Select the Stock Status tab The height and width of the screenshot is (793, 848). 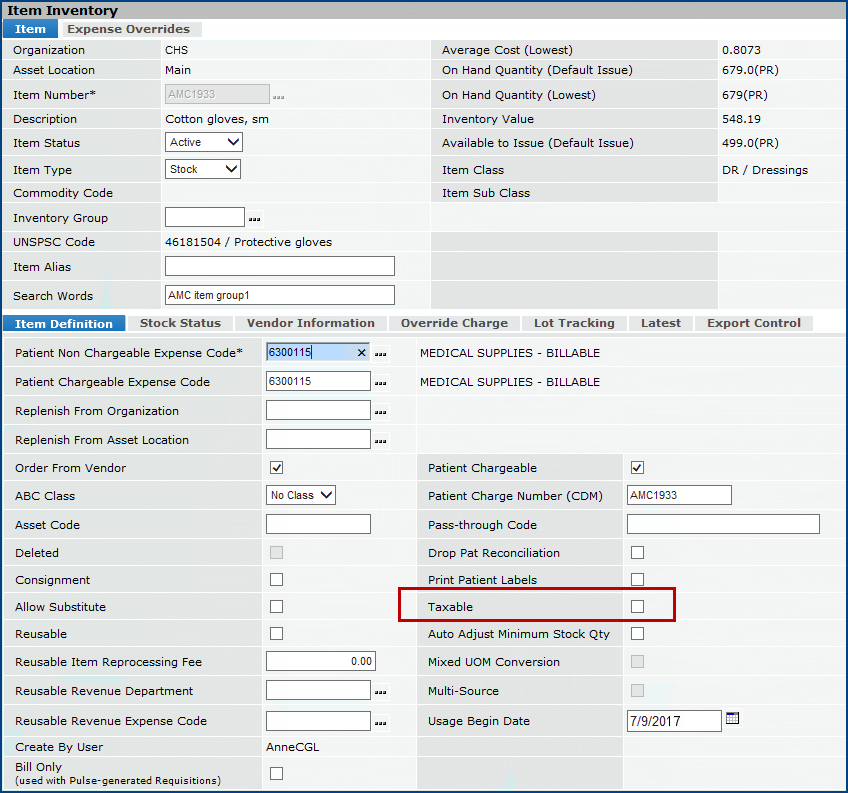point(180,323)
